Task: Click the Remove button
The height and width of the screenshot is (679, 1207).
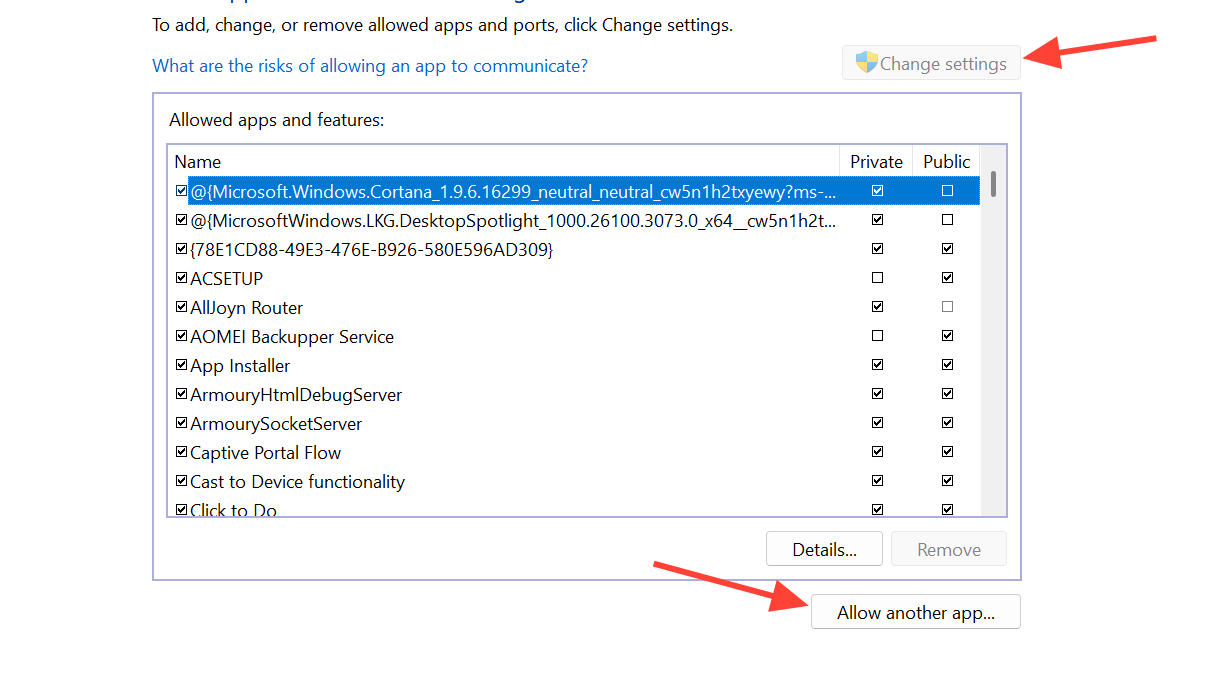Action: [949, 549]
